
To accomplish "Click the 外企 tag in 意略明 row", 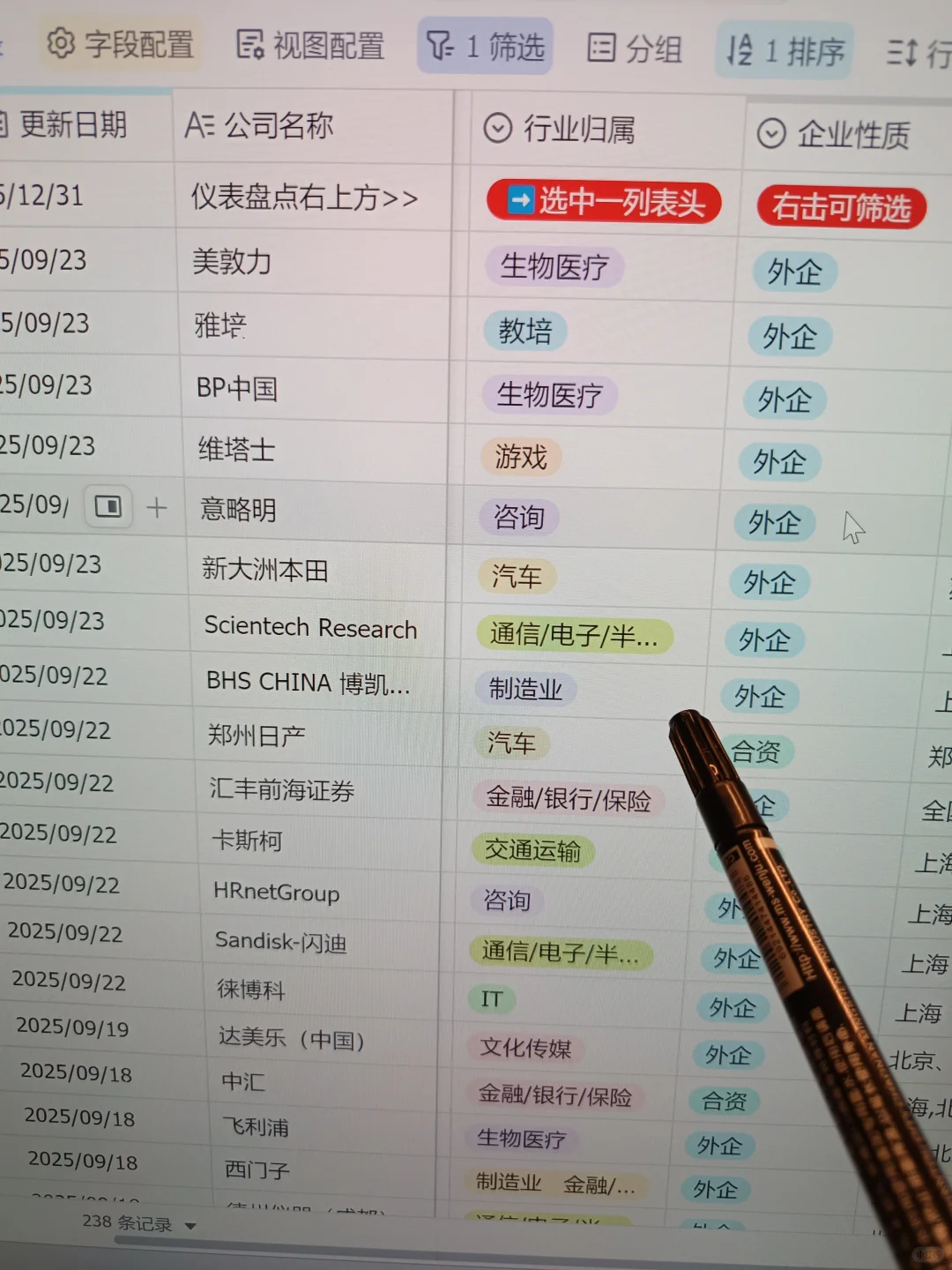I will click(x=774, y=523).
